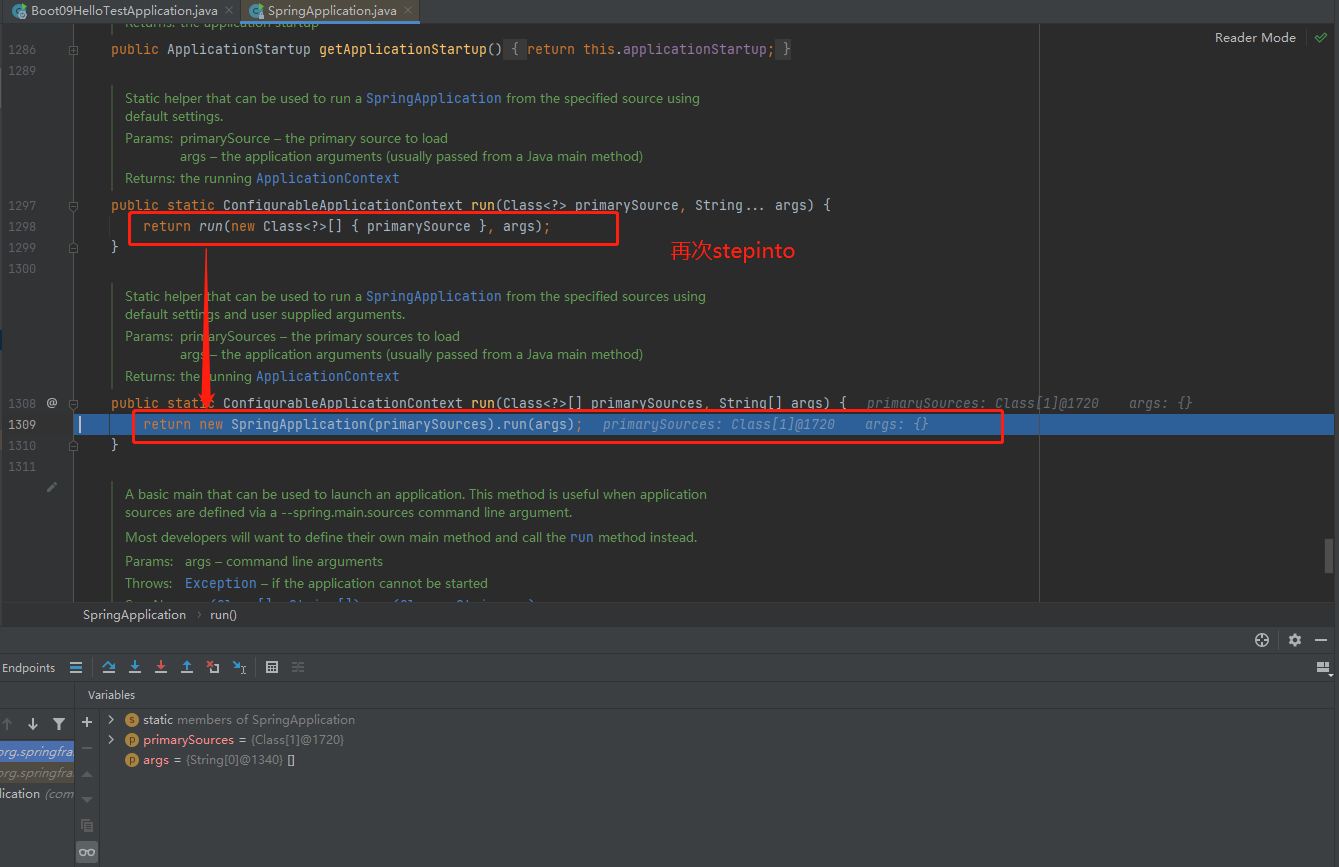The image size is (1339, 867).
Task: Click run() breadcrumb item
Action: click(x=223, y=615)
